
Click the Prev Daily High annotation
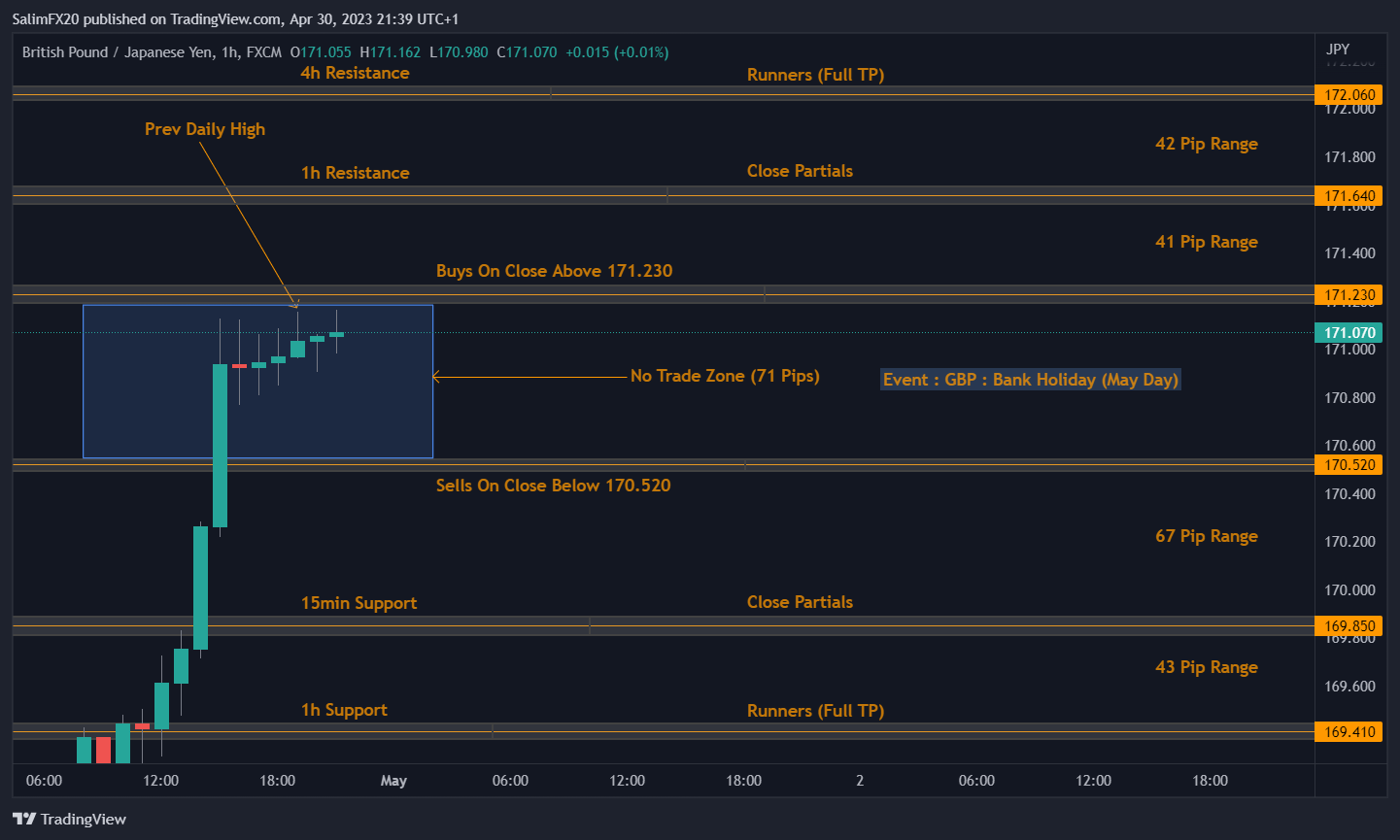(x=204, y=129)
